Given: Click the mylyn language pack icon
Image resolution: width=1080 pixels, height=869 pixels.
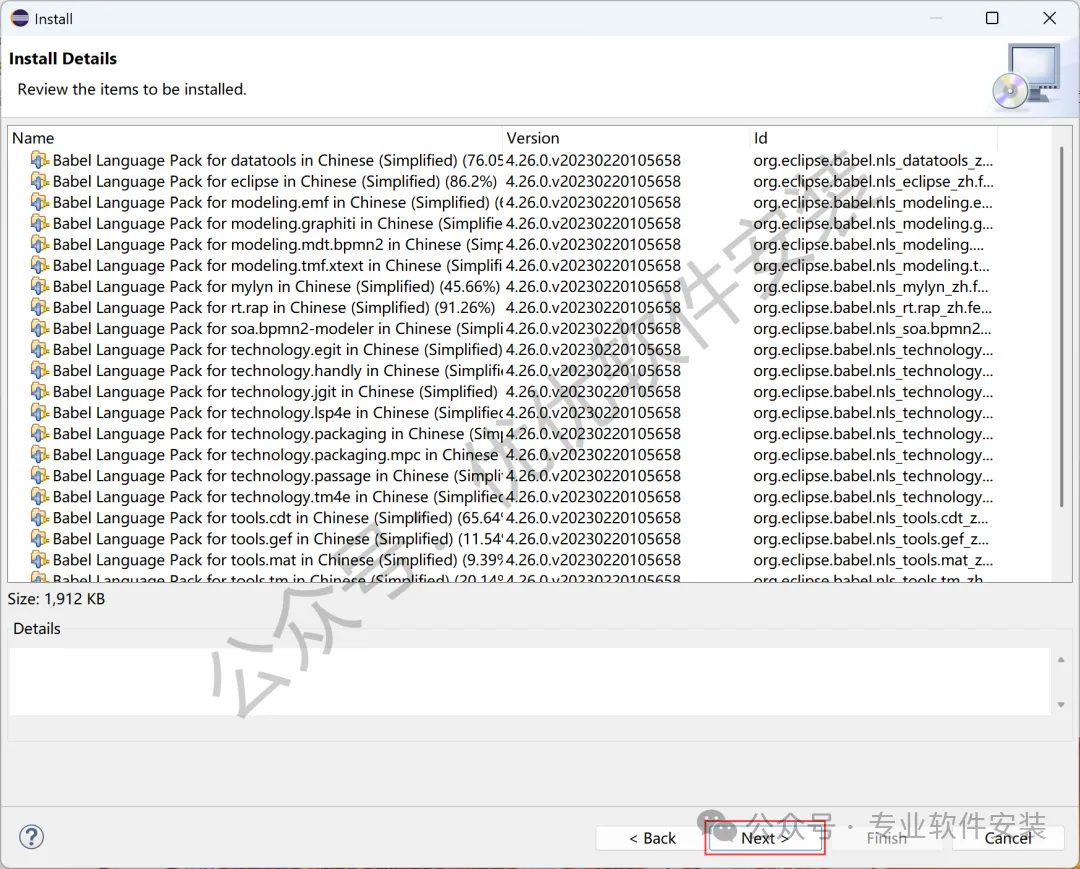Looking at the screenshot, I should 40,286.
